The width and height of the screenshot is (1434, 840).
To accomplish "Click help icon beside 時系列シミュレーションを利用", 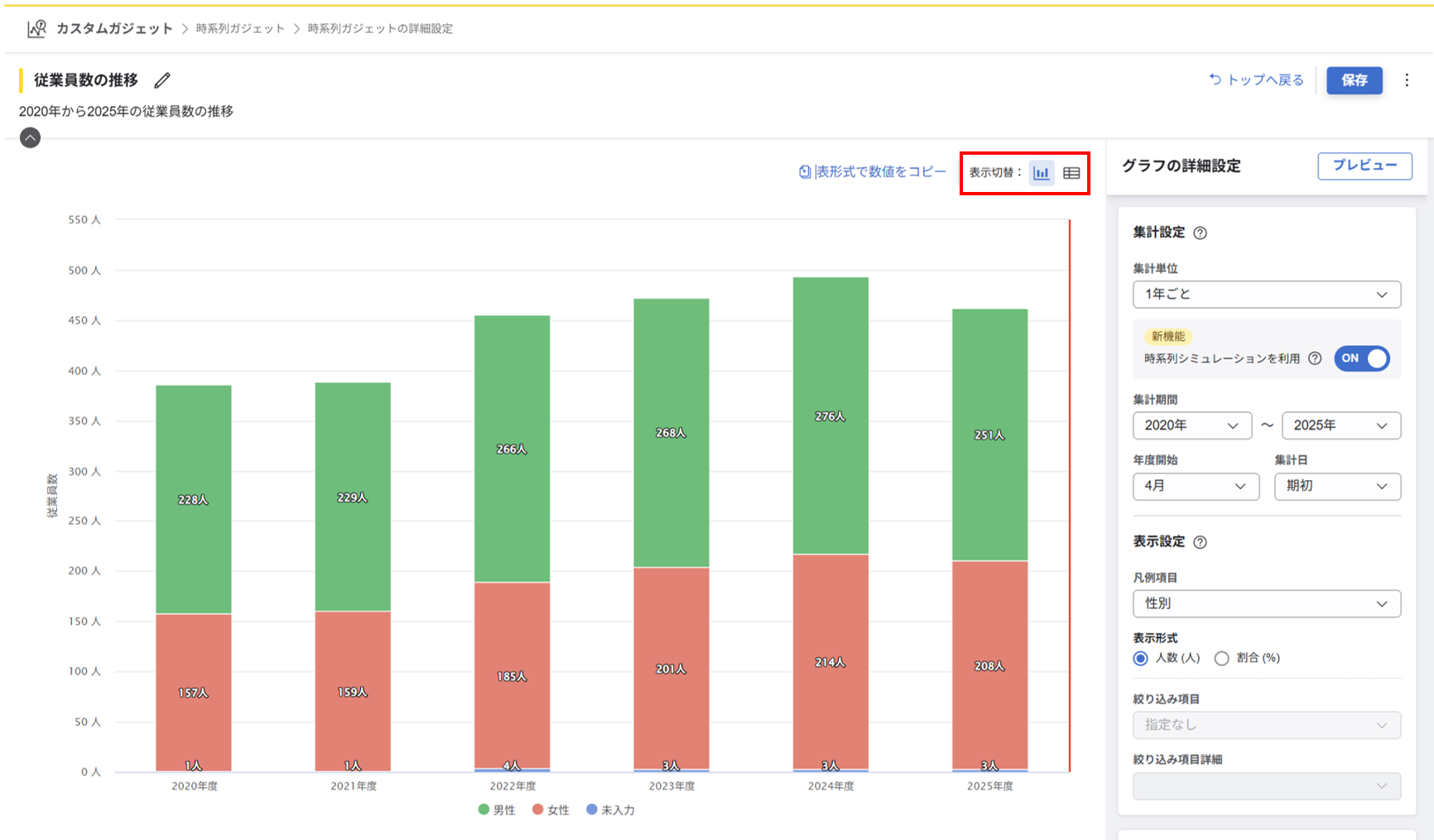I will point(1315,358).
